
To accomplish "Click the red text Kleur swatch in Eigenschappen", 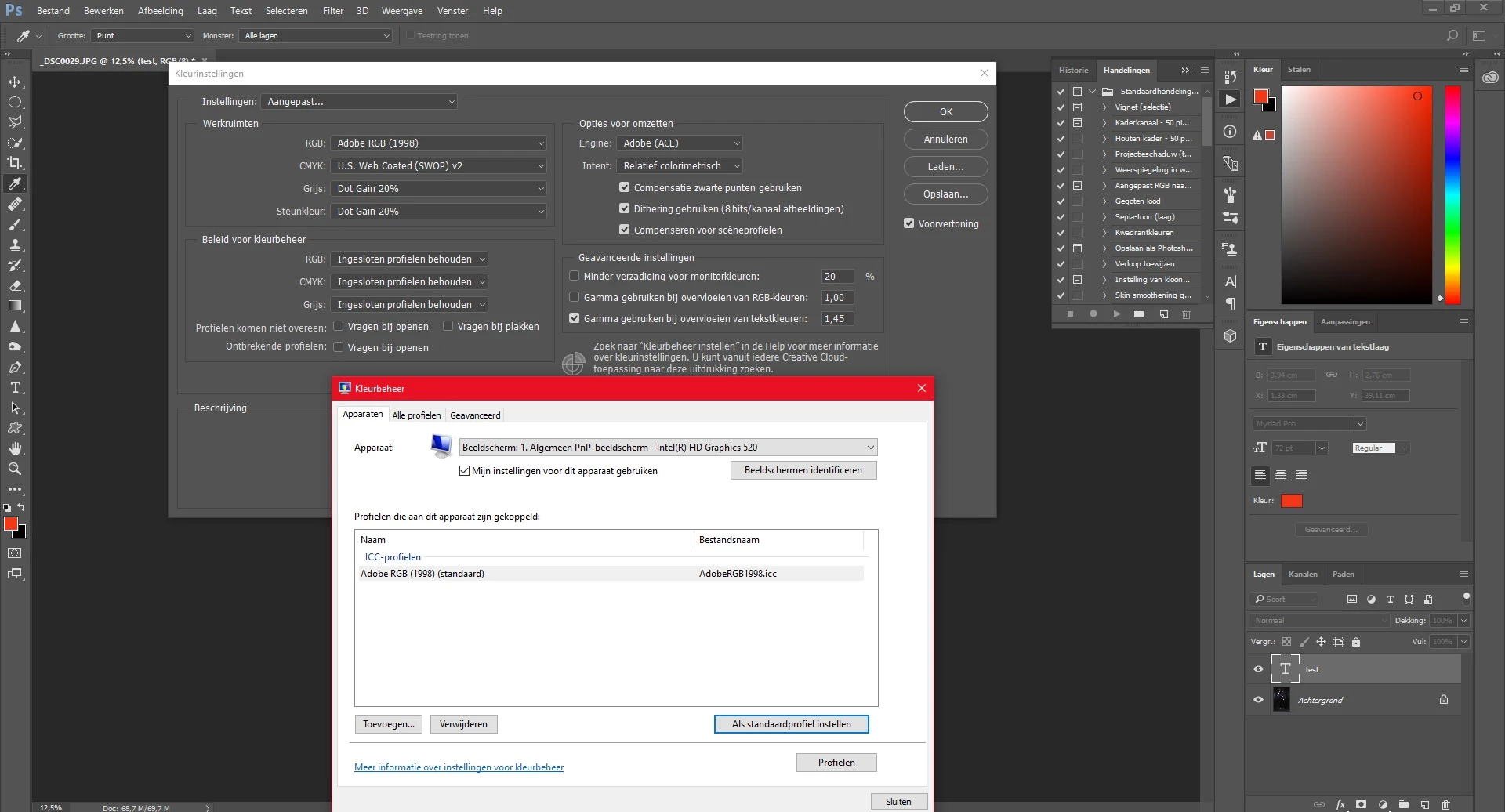I will (x=1292, y=501).
